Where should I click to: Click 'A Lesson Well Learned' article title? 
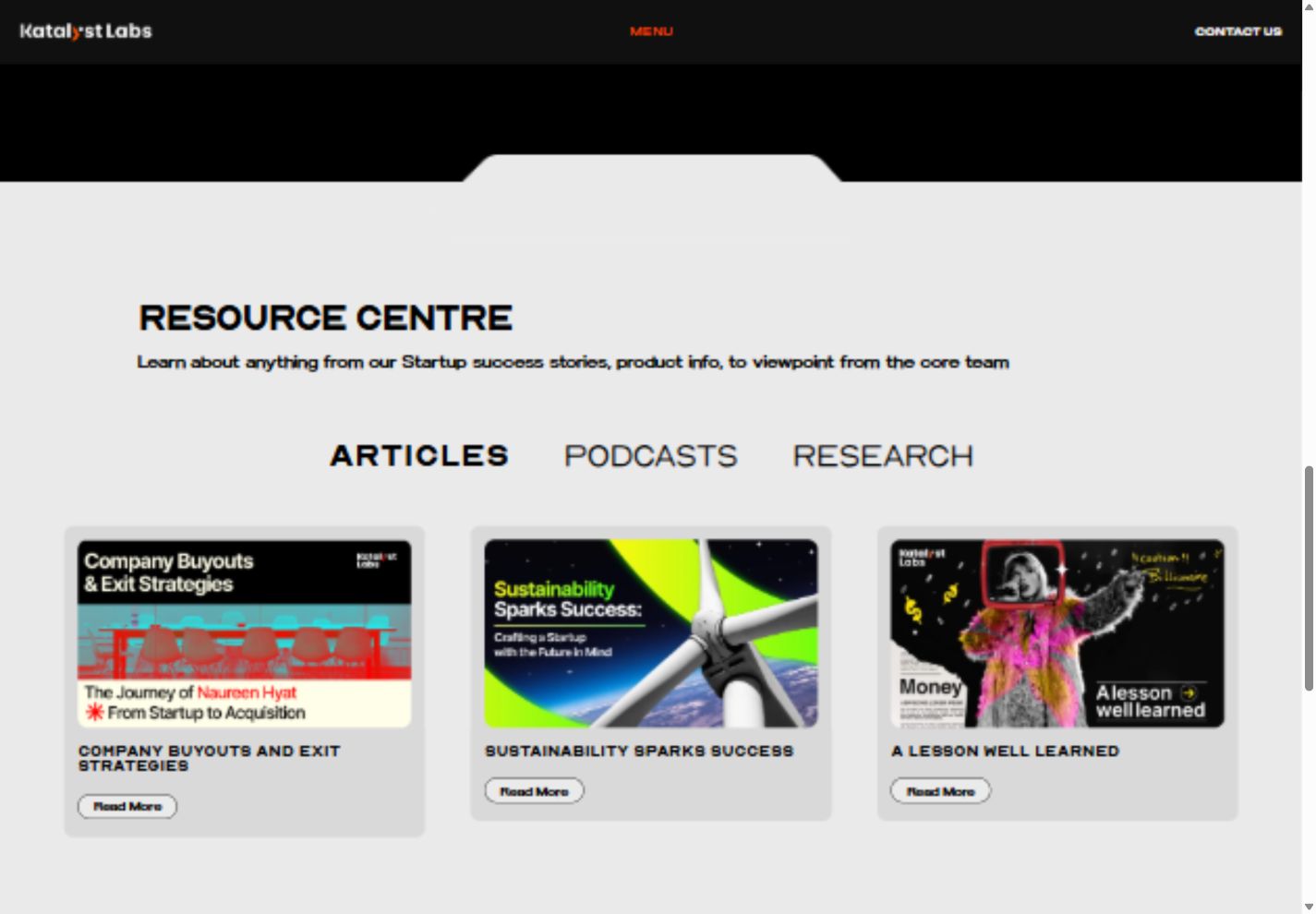click(1005, 752)
